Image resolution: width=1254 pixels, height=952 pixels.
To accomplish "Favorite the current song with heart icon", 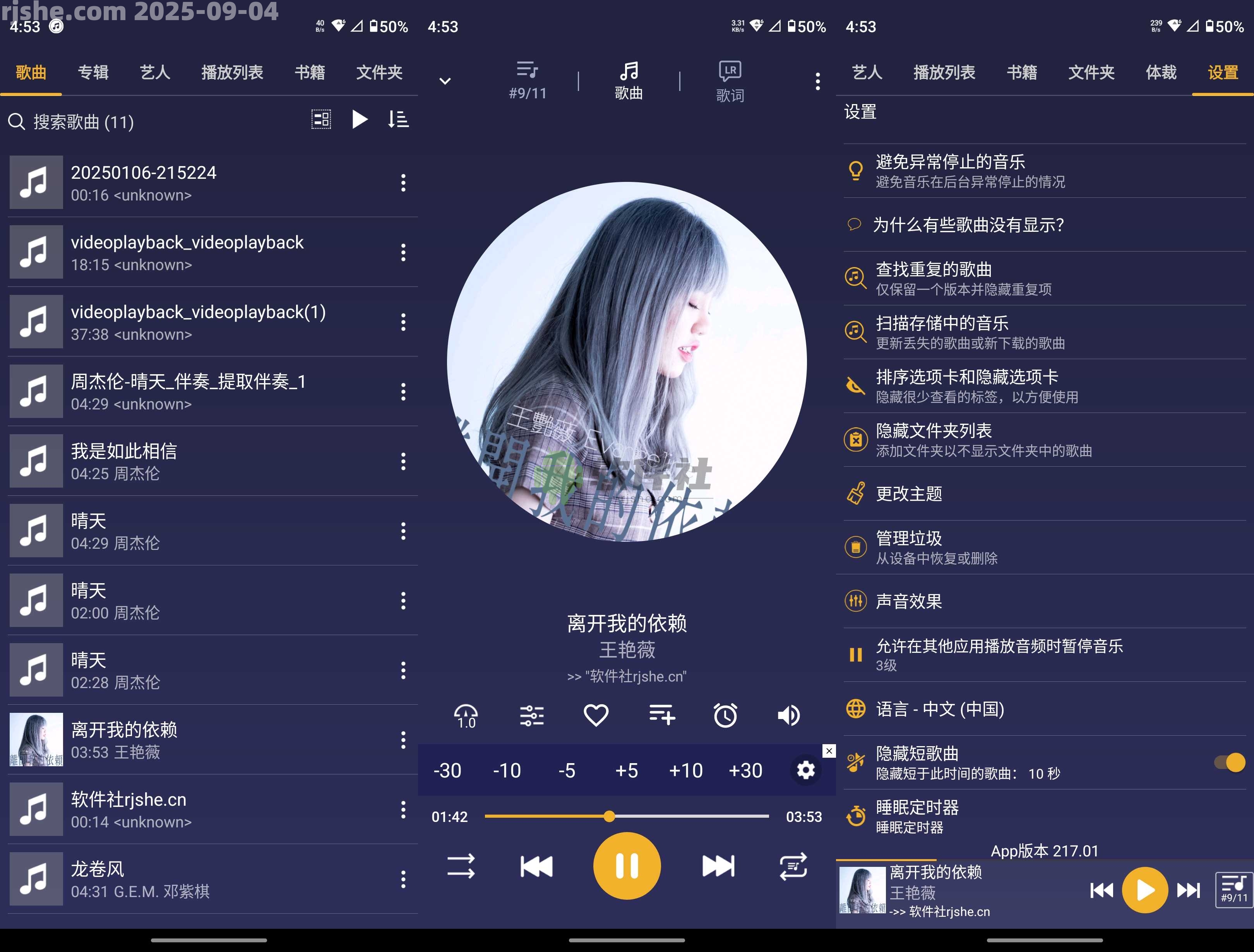I will [596, 716].
